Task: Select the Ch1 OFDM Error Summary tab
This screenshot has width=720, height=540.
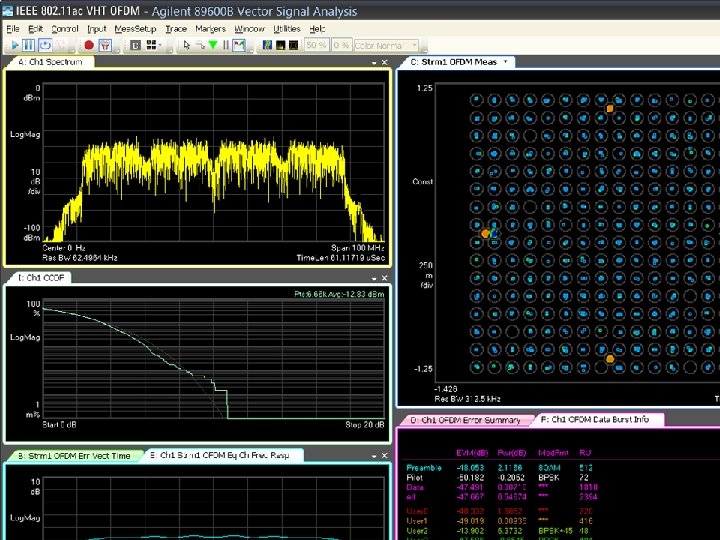Action: click(464, 420)
